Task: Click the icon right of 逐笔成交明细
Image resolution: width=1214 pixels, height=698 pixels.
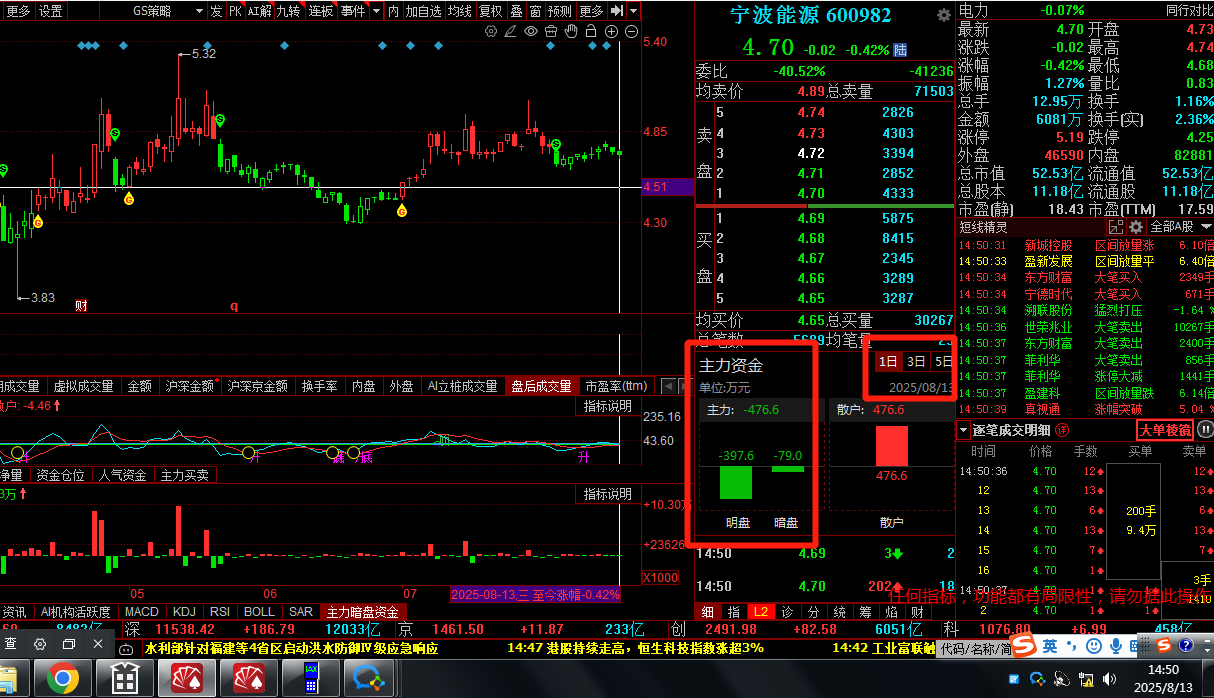Action: pyautogui.click(x=1064, y=430)
